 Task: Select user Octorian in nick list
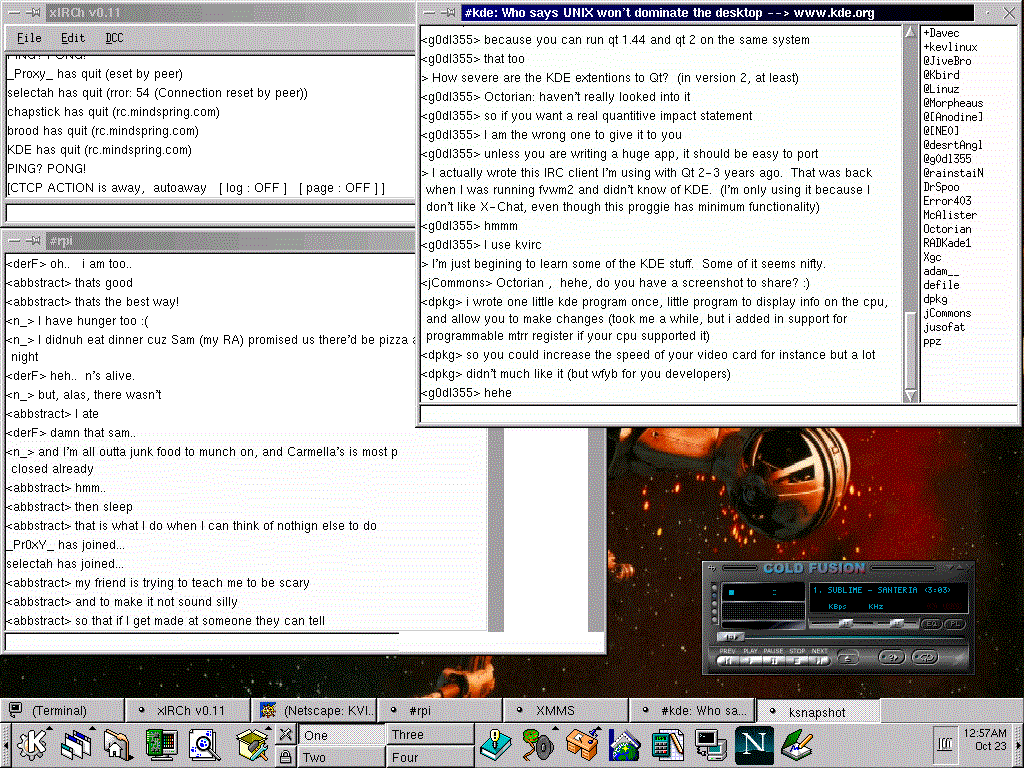[x=946, y=229]
